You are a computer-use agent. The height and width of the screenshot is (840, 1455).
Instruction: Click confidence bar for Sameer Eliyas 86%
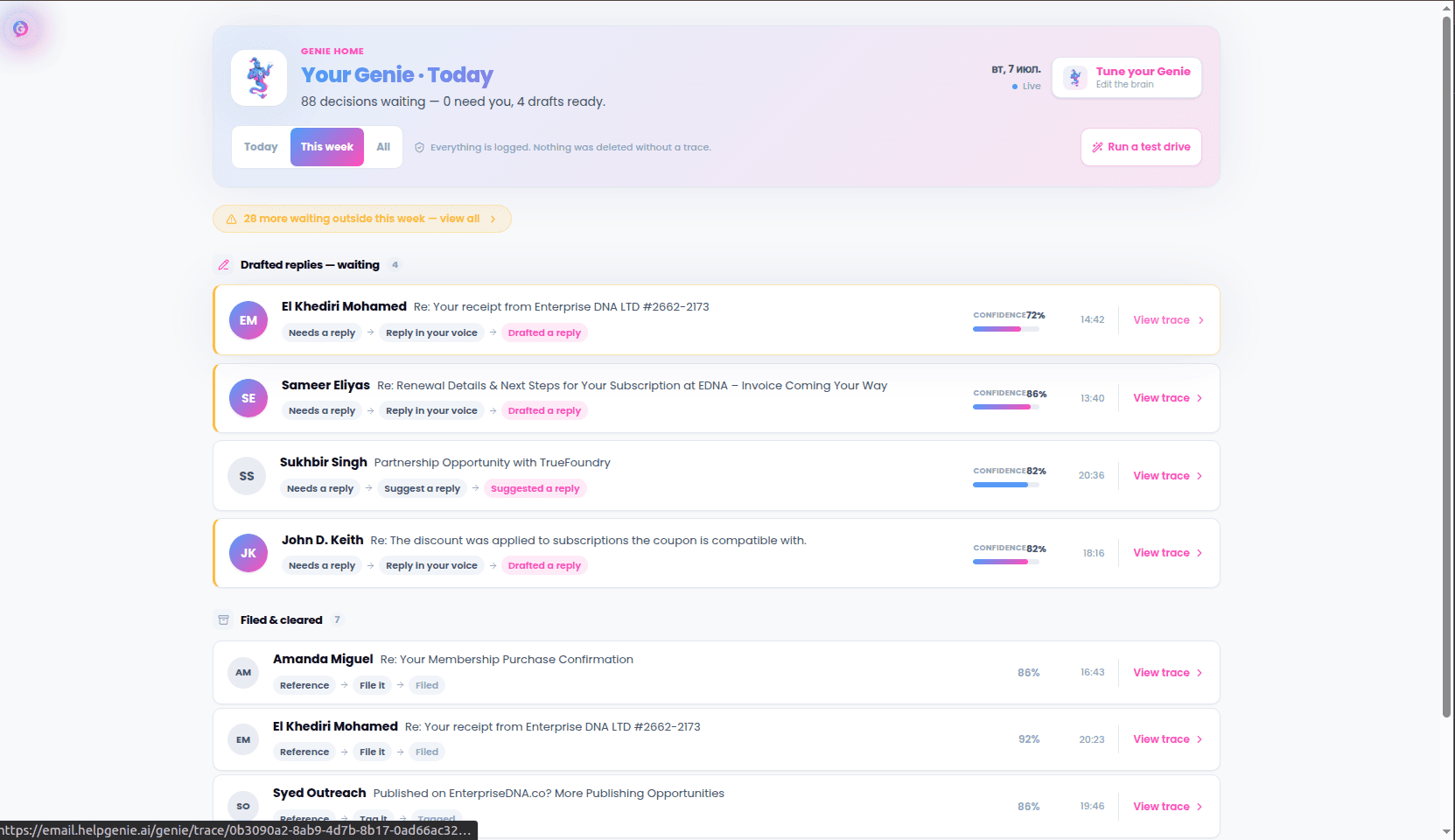(x=1006, y=407)
